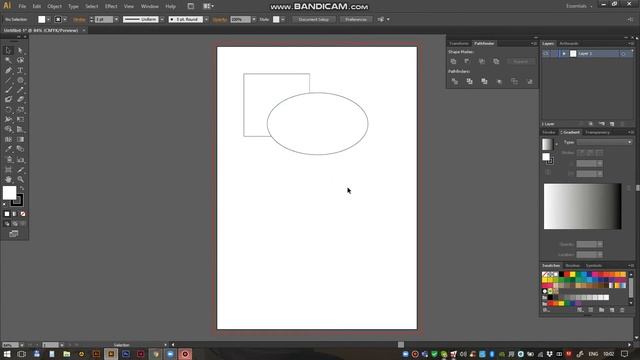Click Divide pathfinder icon
The image size is (640, 360).
(454, 82)
